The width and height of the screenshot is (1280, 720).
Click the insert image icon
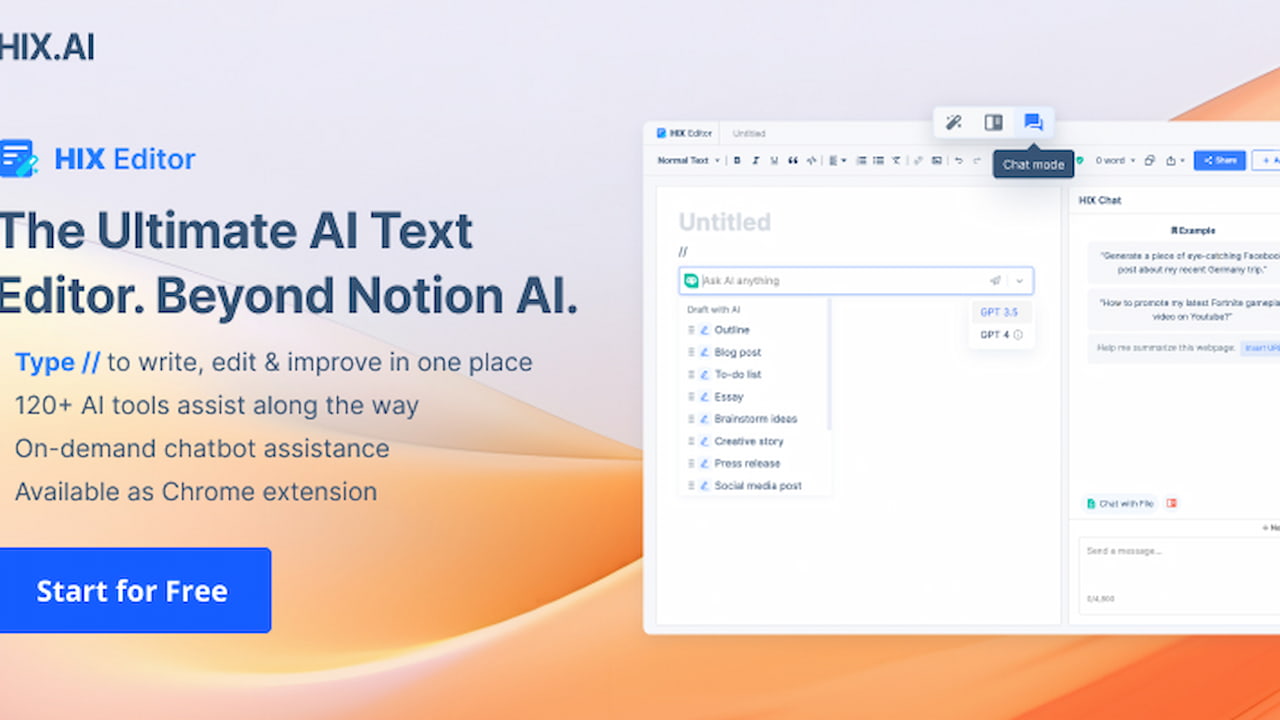click(x=937, y=160)
